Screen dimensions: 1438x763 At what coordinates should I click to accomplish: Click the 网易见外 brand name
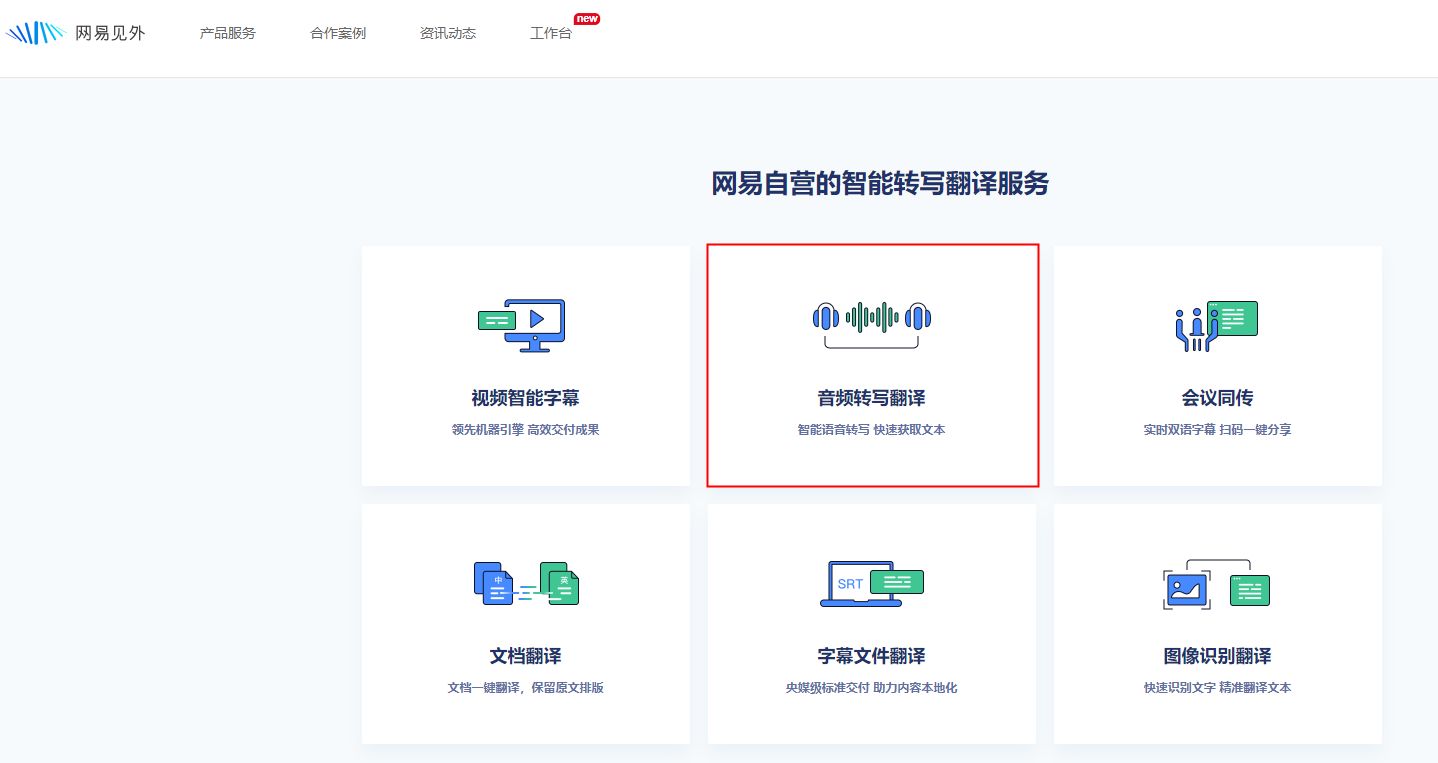110,33
